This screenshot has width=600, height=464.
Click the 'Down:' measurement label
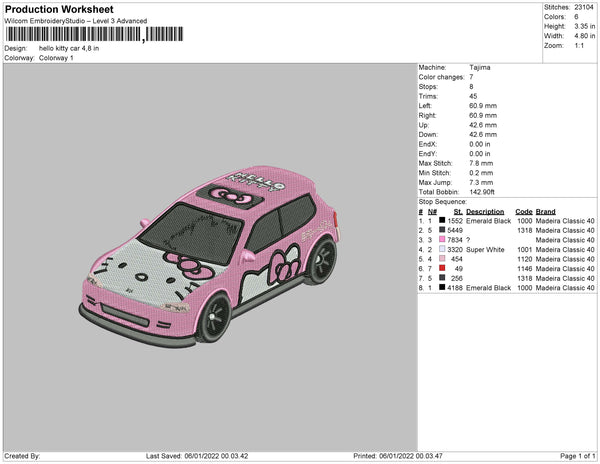428,135
